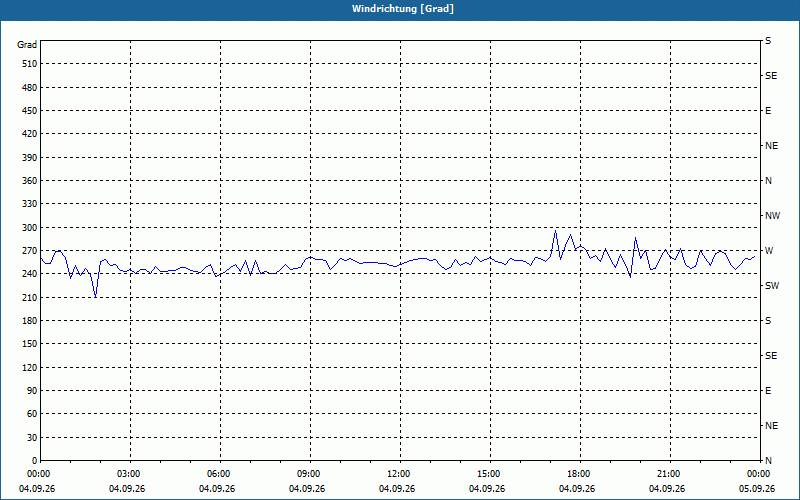The image size is (800, 500).
Task: Select the 00:00 label above 05.09.26
Action: [759, 474]
